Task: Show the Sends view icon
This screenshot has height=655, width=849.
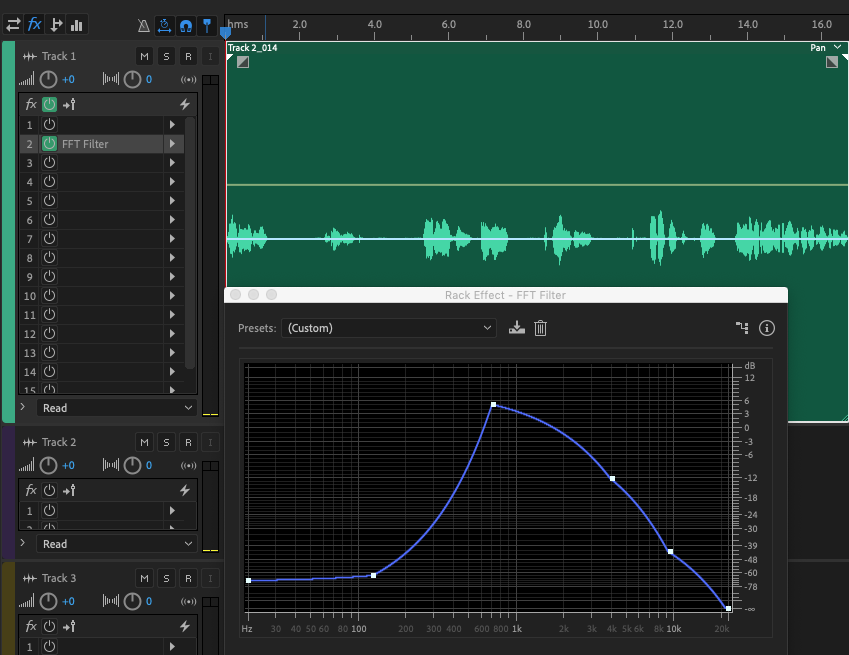Action: pos(56,25)
